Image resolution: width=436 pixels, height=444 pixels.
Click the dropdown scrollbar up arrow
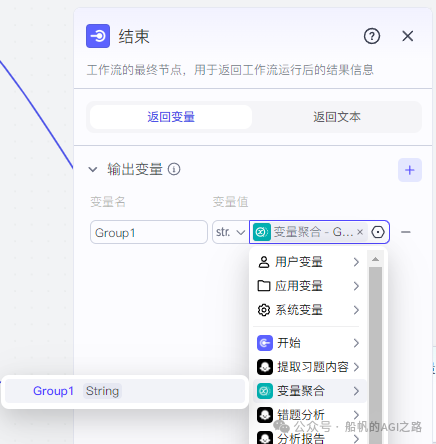(x=375, y=259)
